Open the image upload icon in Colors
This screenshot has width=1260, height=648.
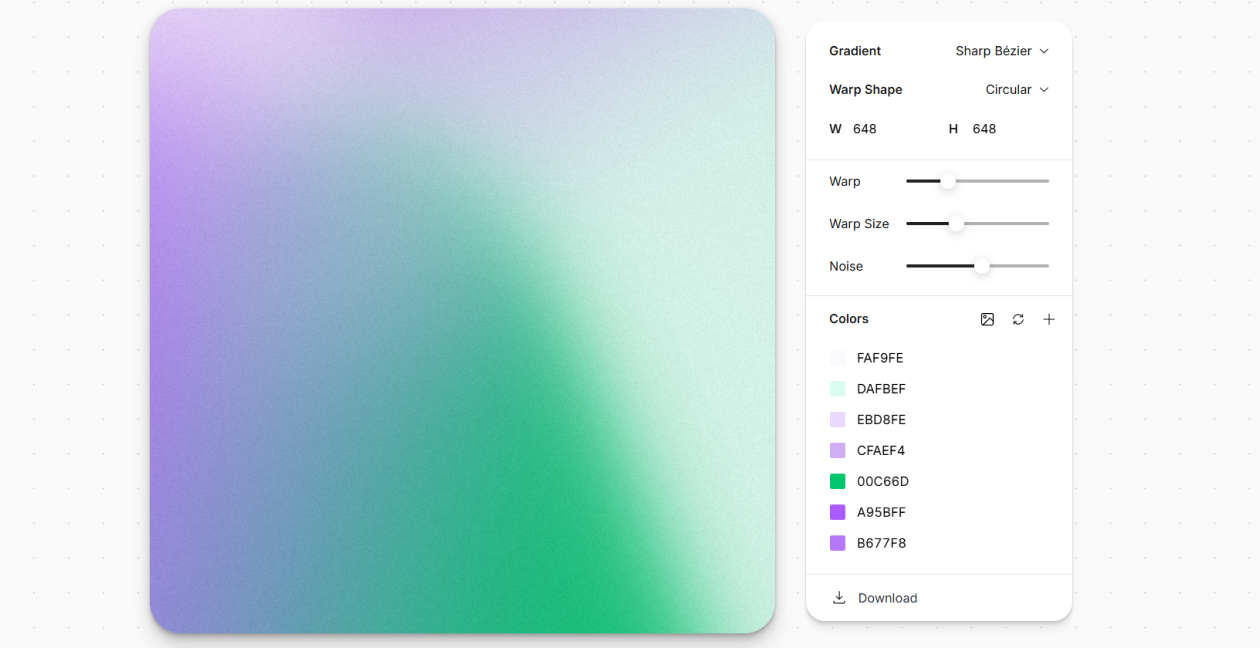[987, 319]
